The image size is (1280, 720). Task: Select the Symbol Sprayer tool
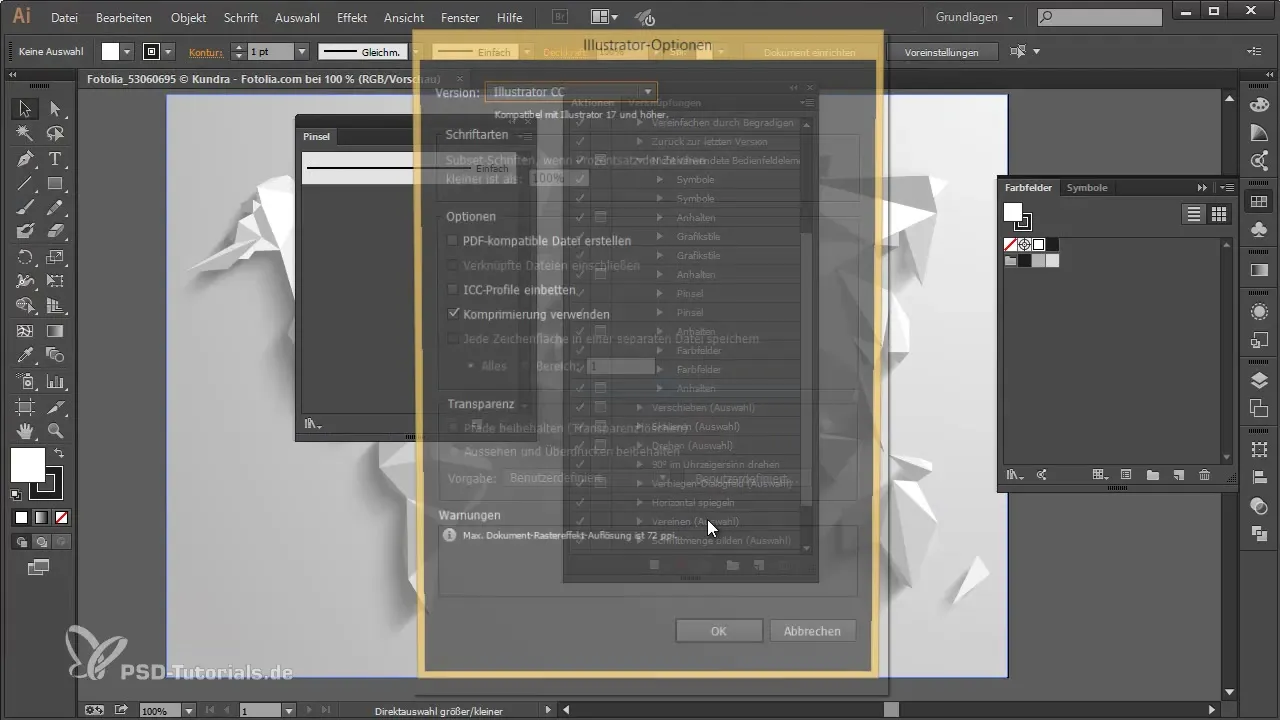(x=25, y=381)
